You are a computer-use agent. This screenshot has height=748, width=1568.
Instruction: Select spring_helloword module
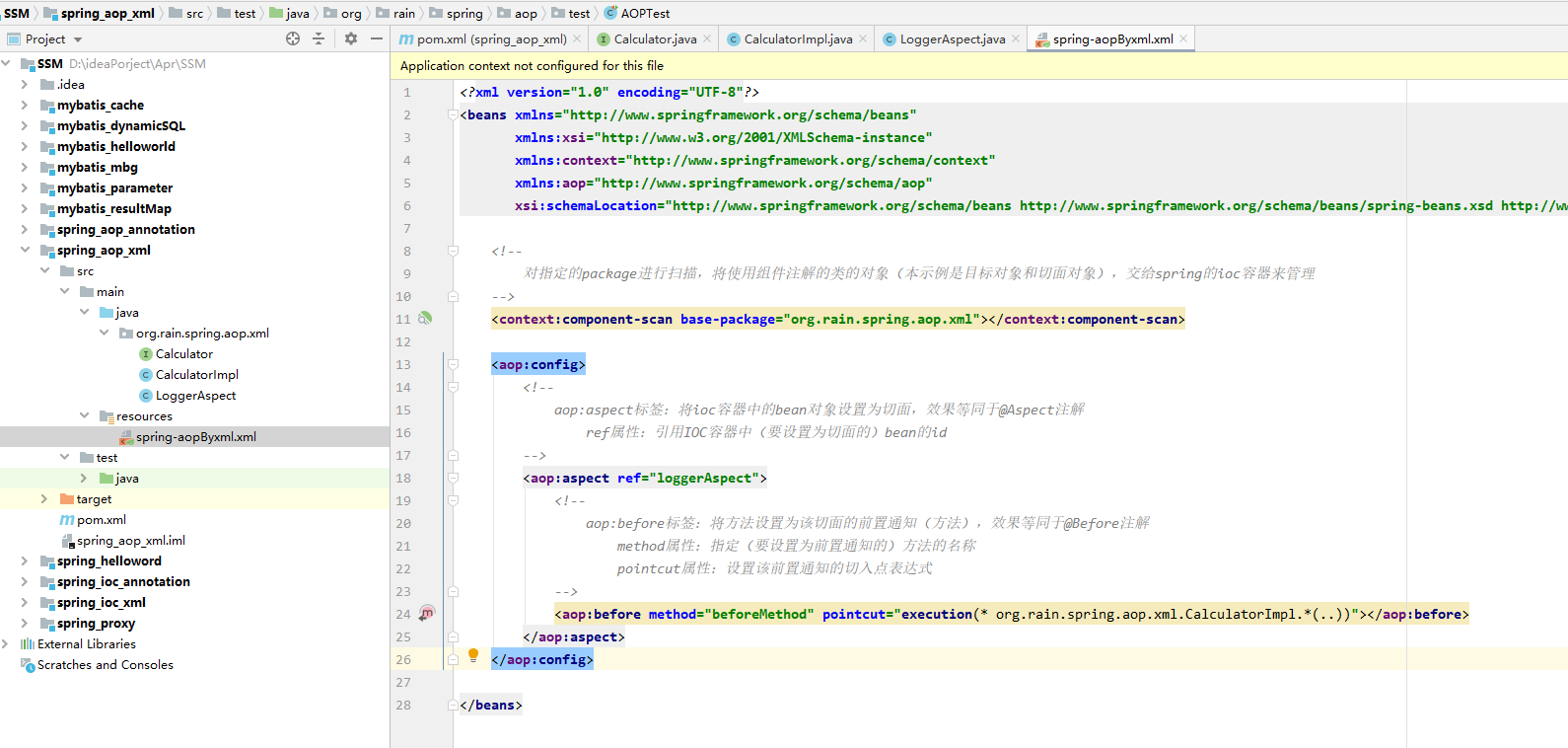pos(109,561)
